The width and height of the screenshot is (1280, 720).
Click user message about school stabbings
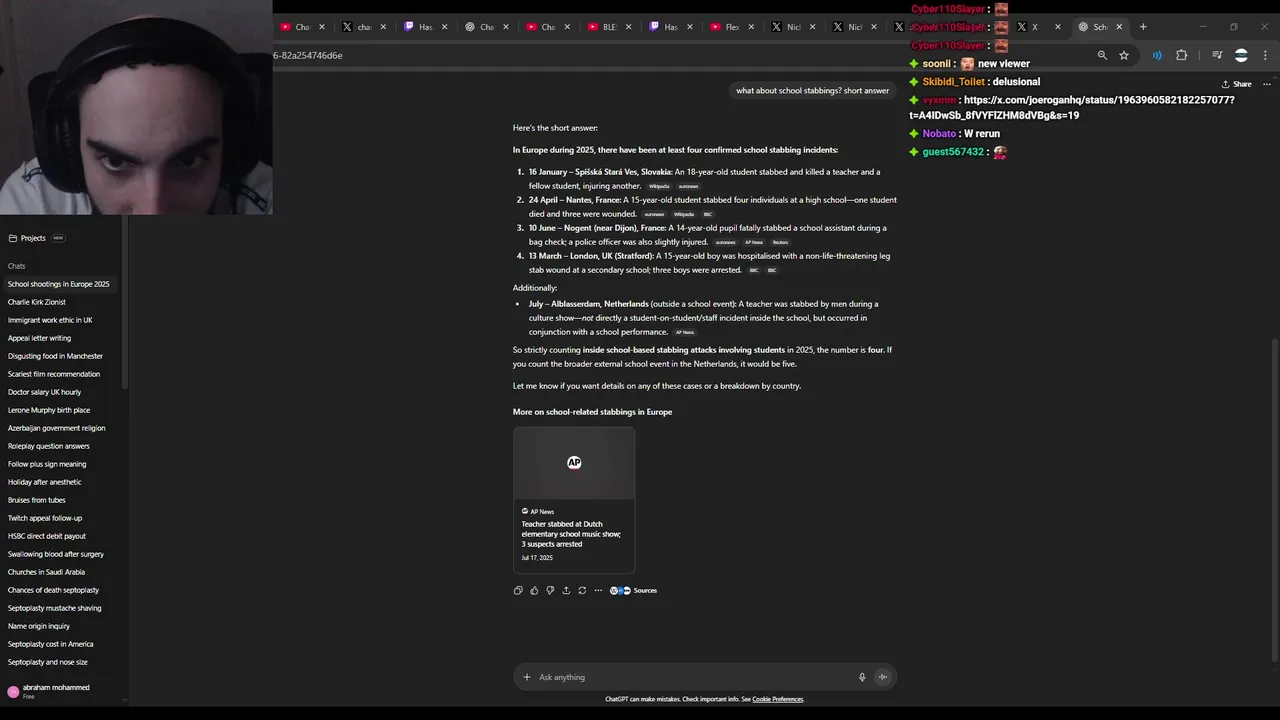[812, 90]
